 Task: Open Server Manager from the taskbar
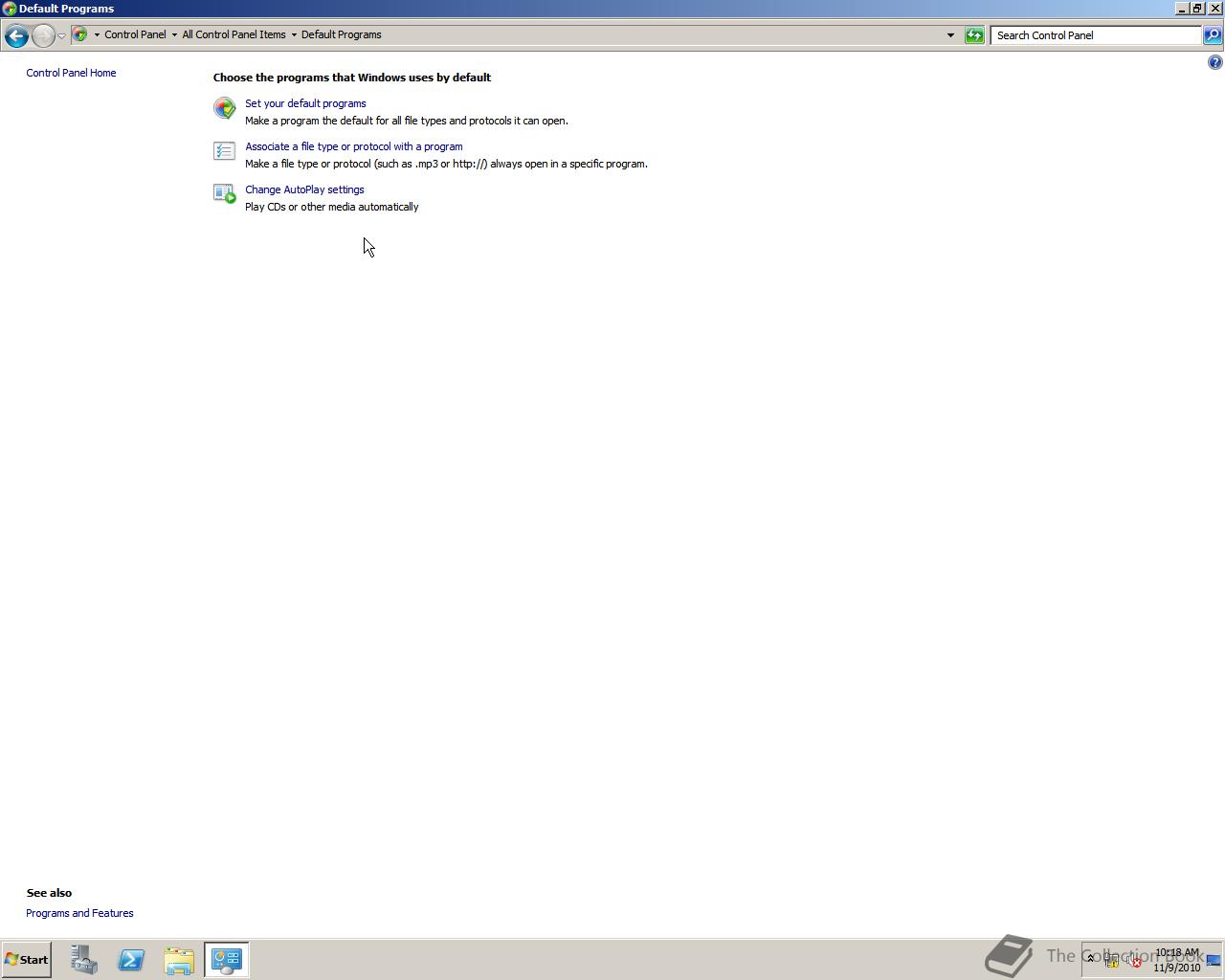[83, 960]
